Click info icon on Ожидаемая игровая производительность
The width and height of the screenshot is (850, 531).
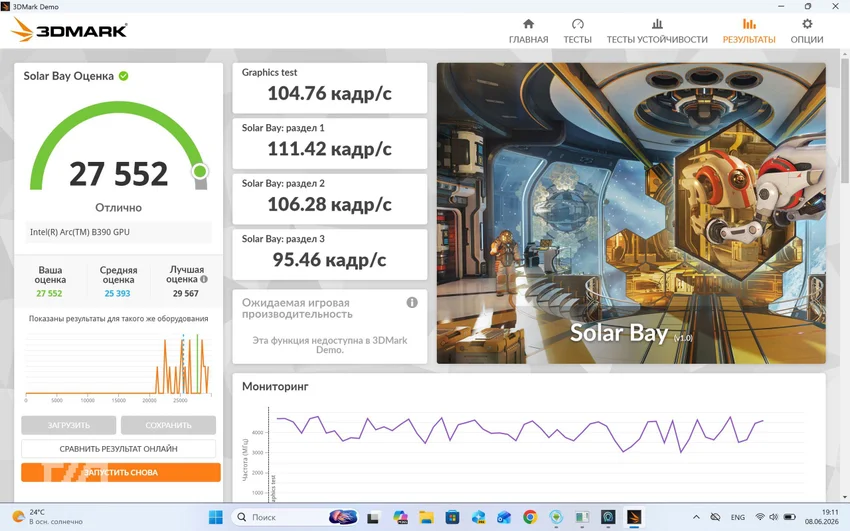pos(412,302)
